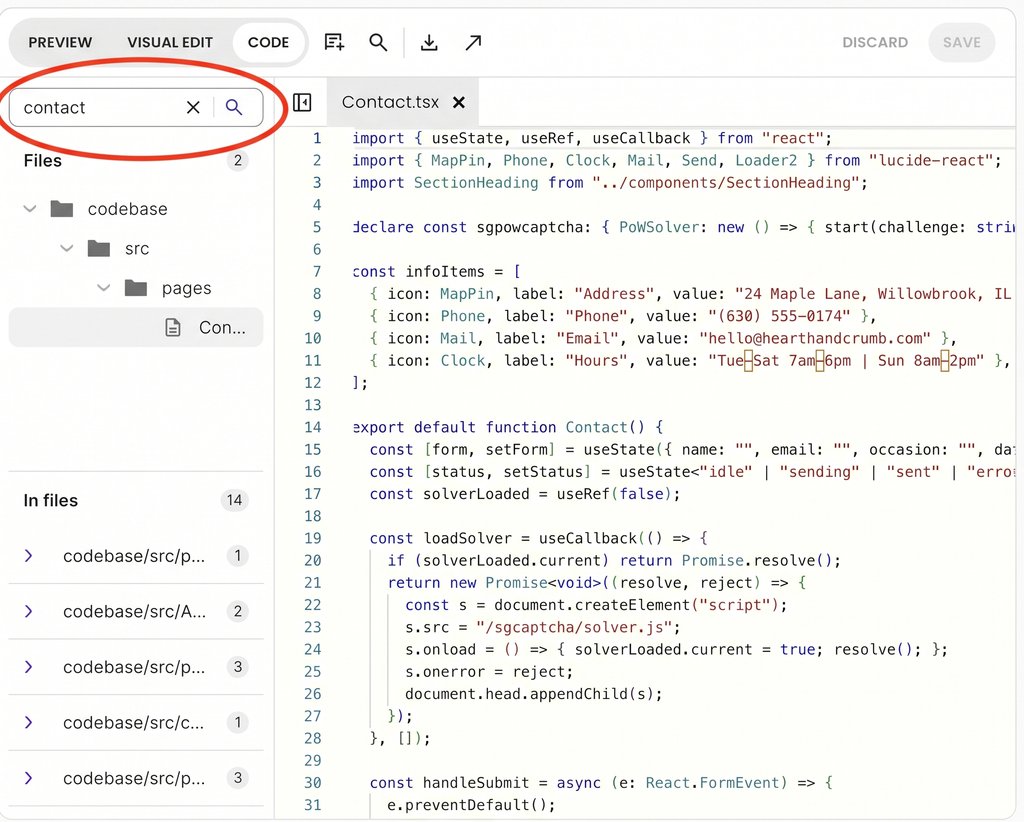
Task: Collapse the codebase folder chevron
Action: coord(30,209)
